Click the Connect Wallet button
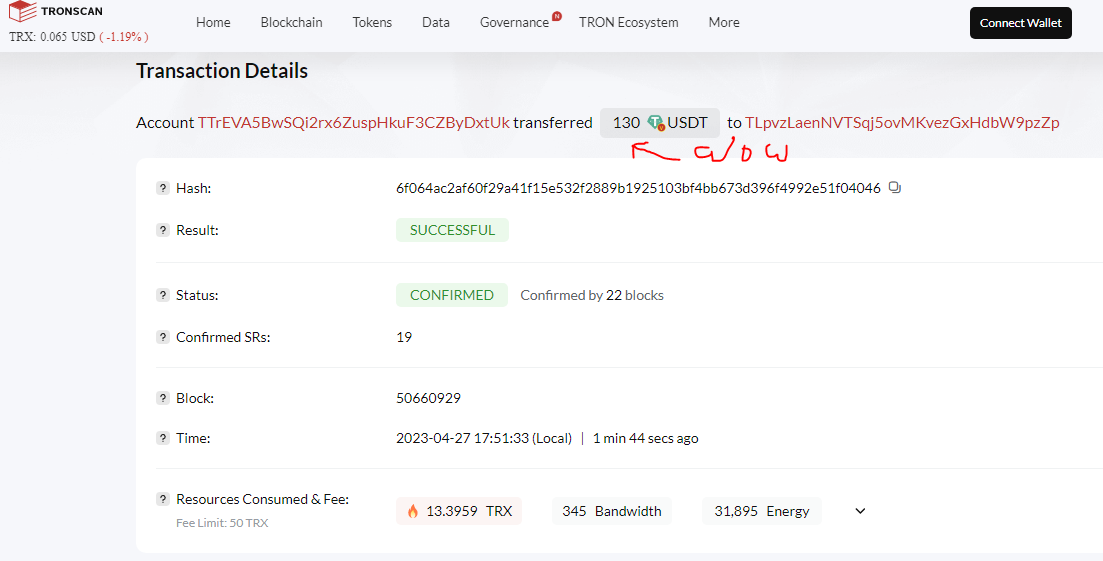1103x561 pixels. (x=1021, y=23)
